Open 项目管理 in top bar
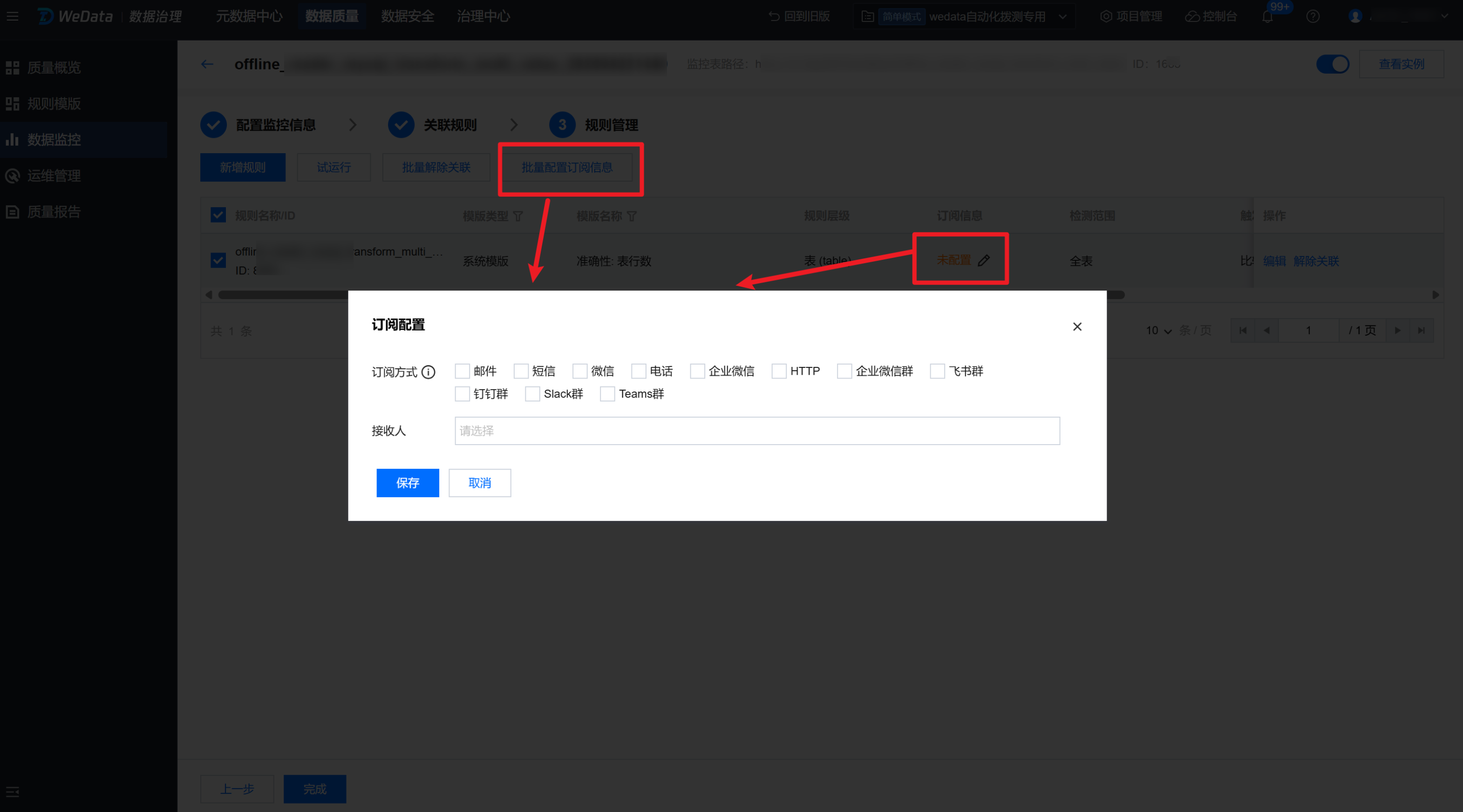Viewport: 1463px width, 812px height. click(1131, 16)
